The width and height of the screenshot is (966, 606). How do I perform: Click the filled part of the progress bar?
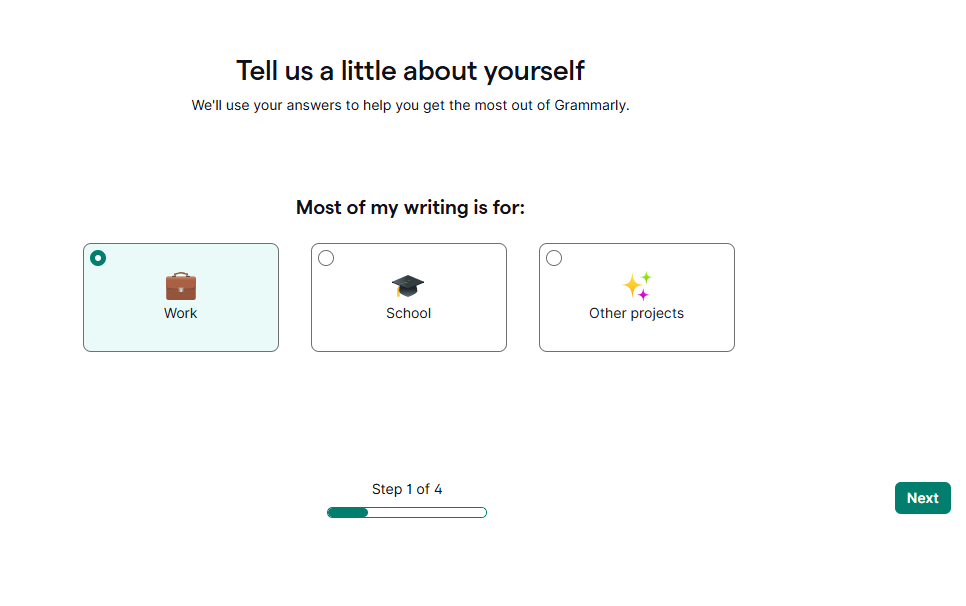coord(348,513)
